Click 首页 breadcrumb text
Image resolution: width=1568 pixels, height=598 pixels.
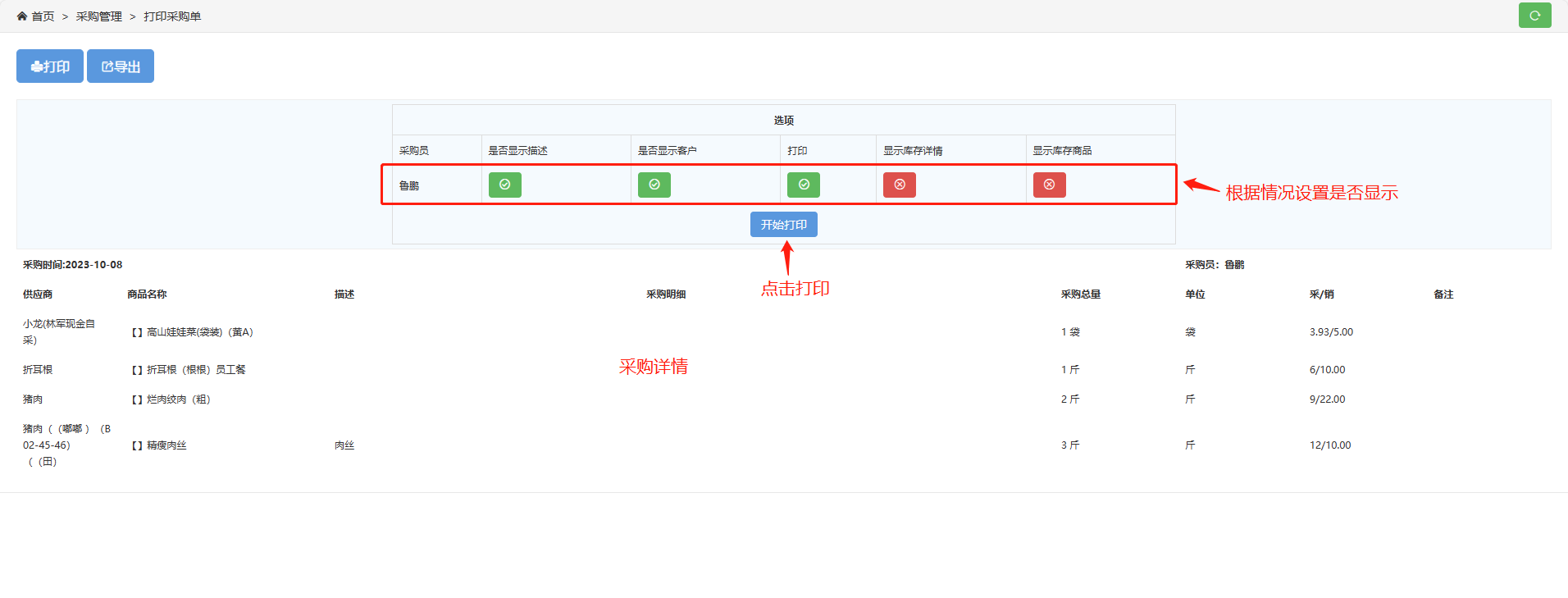click(x=43, y=16)
